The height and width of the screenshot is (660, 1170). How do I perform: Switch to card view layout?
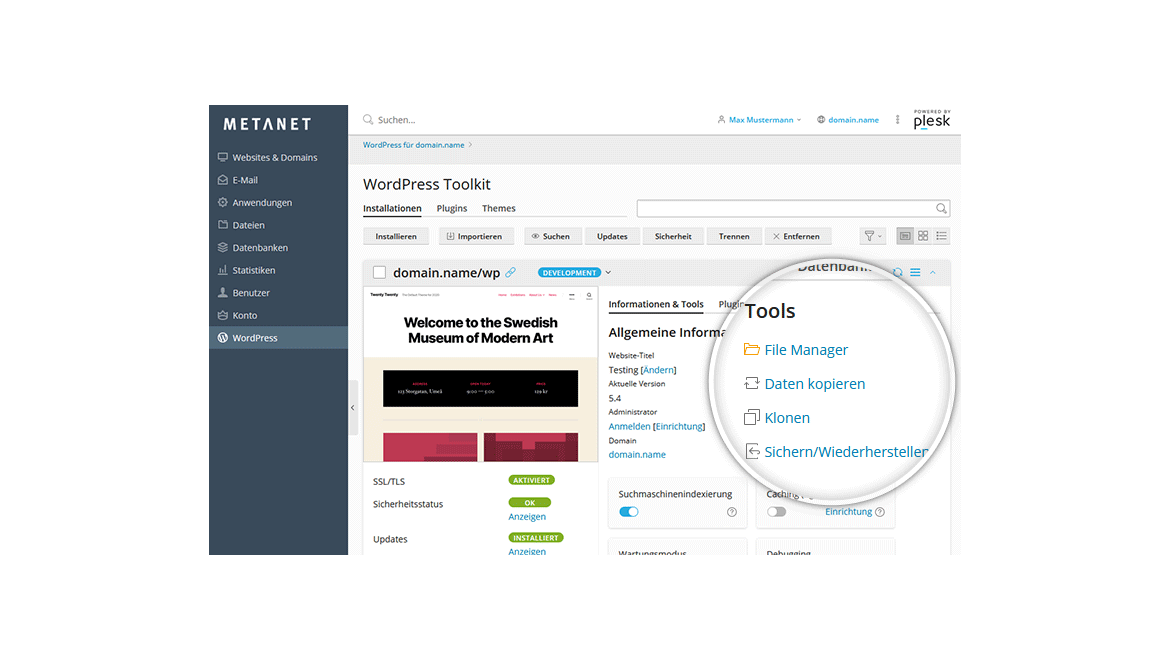(905, 236)
